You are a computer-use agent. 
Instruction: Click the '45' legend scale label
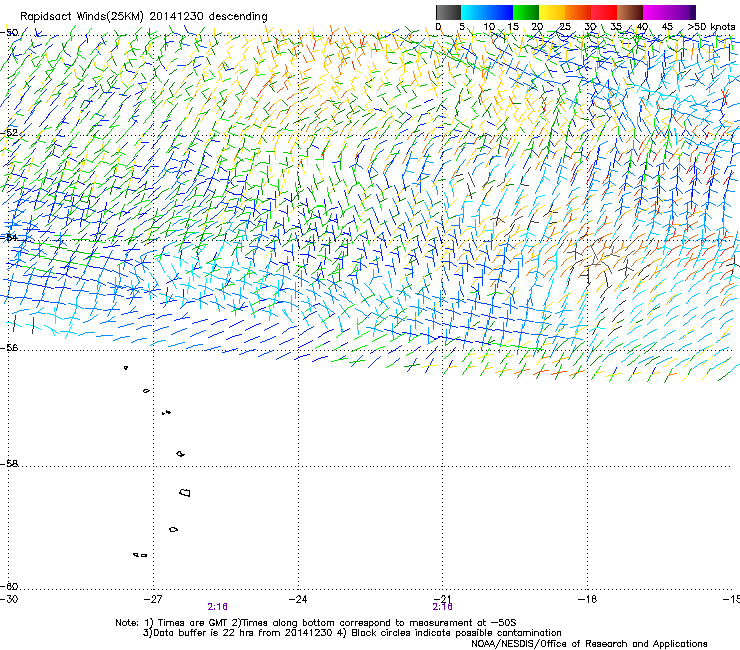click(667, 26)
